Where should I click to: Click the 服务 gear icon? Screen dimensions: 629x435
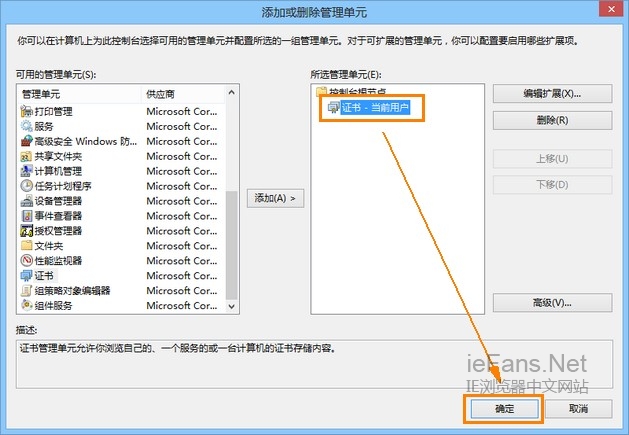click(x=26, y=126)
